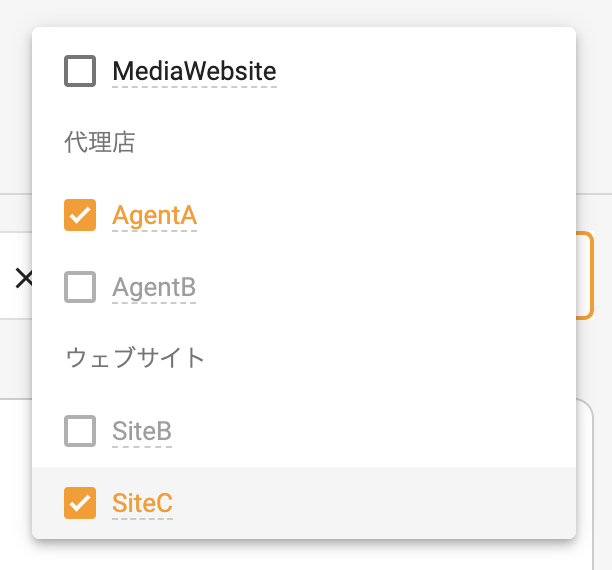612x570 pixels.
Task: Dismiss dropdown by clicking gray area above
Action: click(x=300, y=12)
